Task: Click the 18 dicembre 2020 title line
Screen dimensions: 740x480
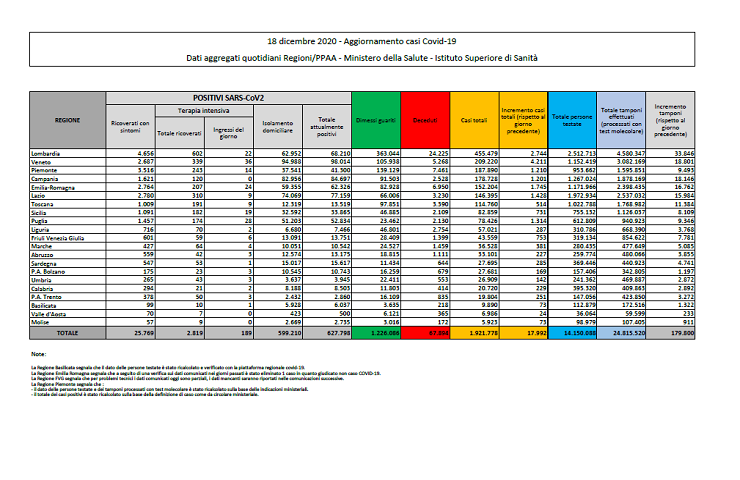Action: [x=369, y=40]
